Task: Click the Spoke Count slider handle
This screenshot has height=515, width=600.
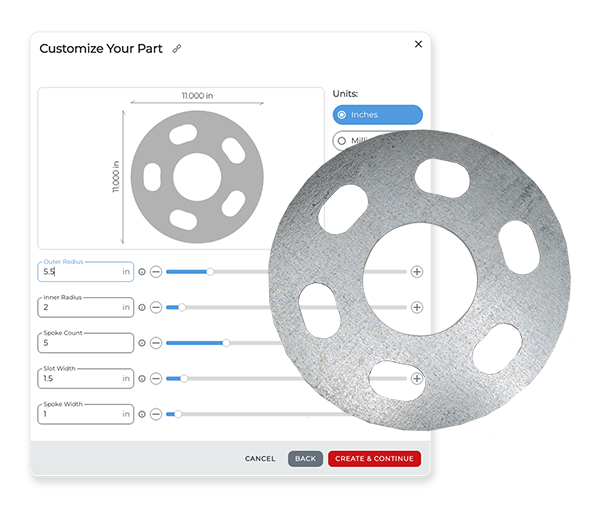Action: click(226, 343)
